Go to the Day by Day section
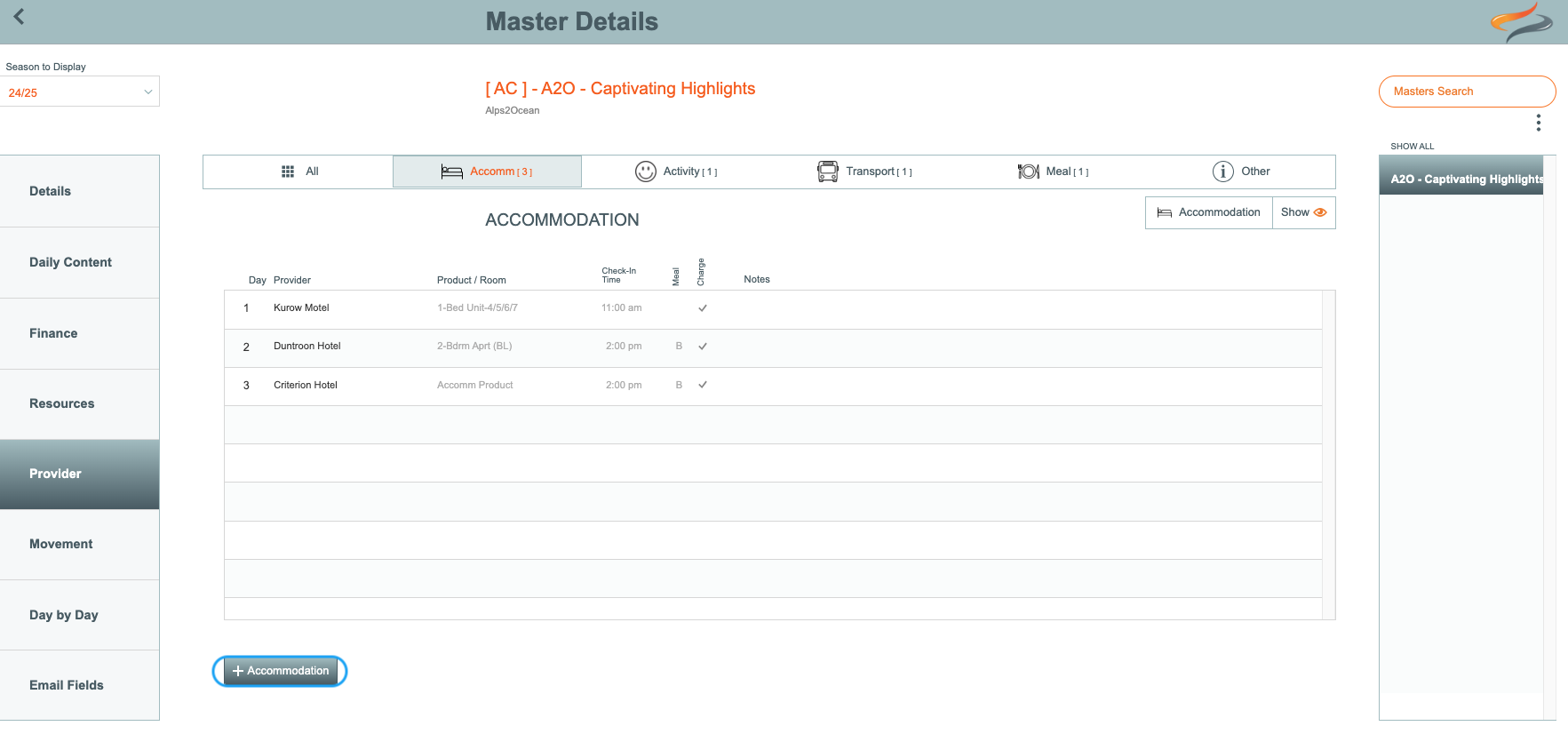Viewport: 1568px width, 734px height. [x=80, y=615]
